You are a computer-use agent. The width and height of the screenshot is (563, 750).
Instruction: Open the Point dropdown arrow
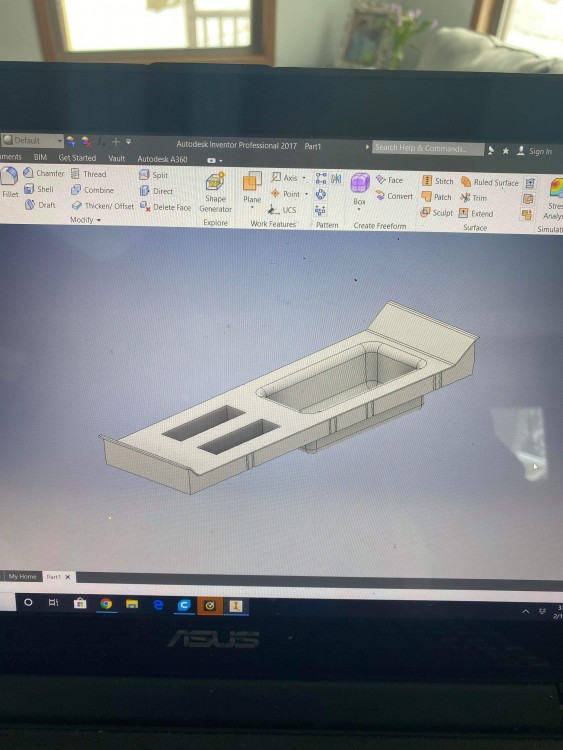pyautogui.click(x=307, y=194)
